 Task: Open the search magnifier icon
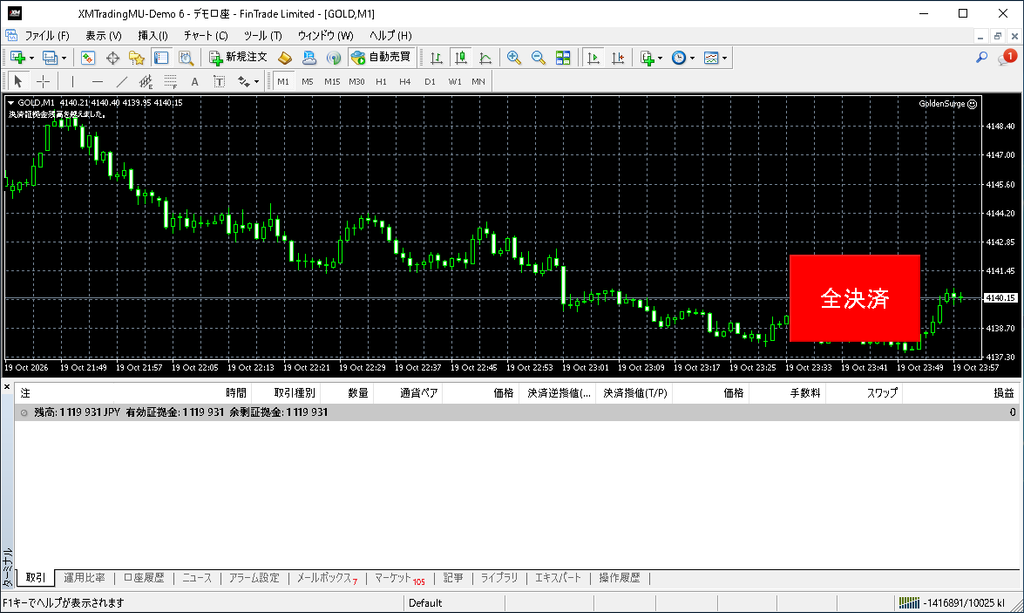pos(982,57)
